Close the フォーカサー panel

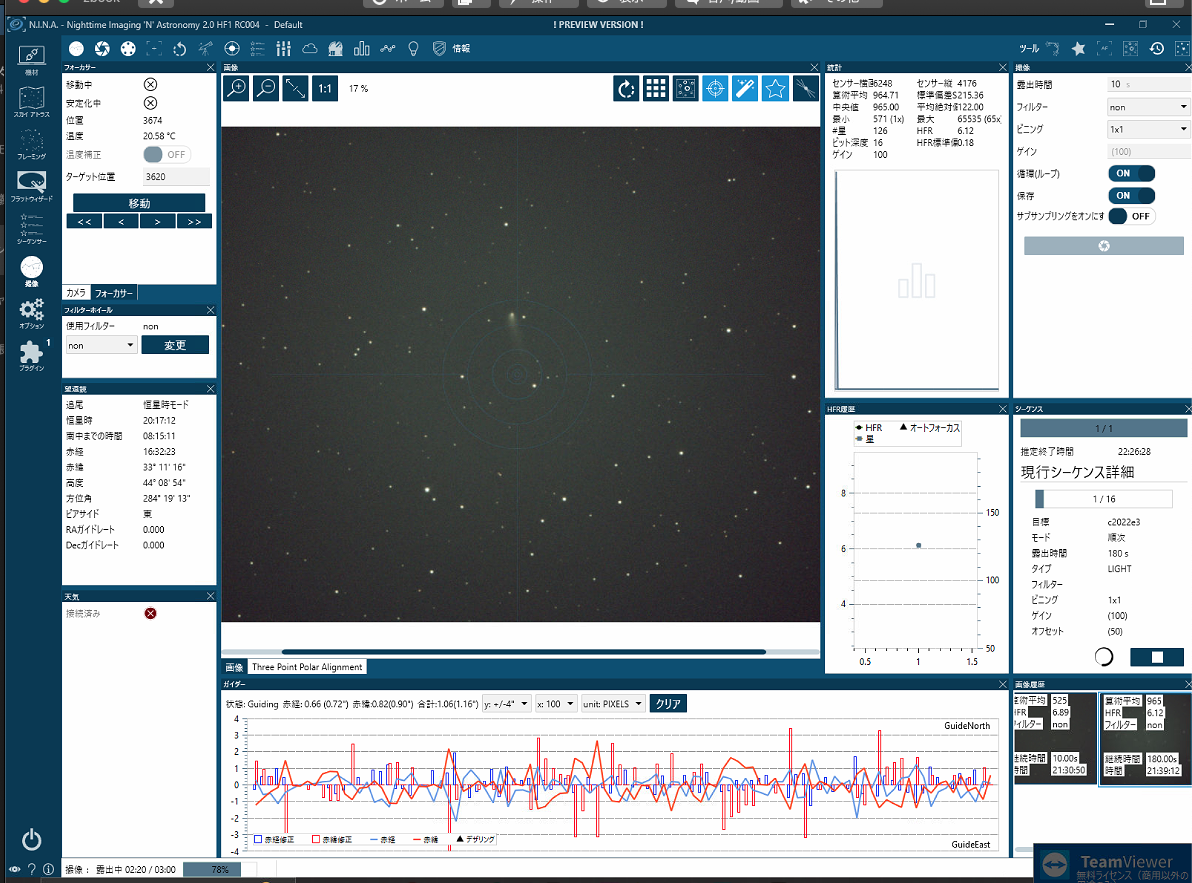coord(211,68)
